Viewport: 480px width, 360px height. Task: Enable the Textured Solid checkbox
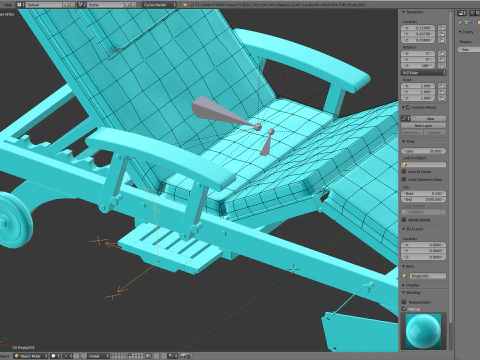point(404,302)
